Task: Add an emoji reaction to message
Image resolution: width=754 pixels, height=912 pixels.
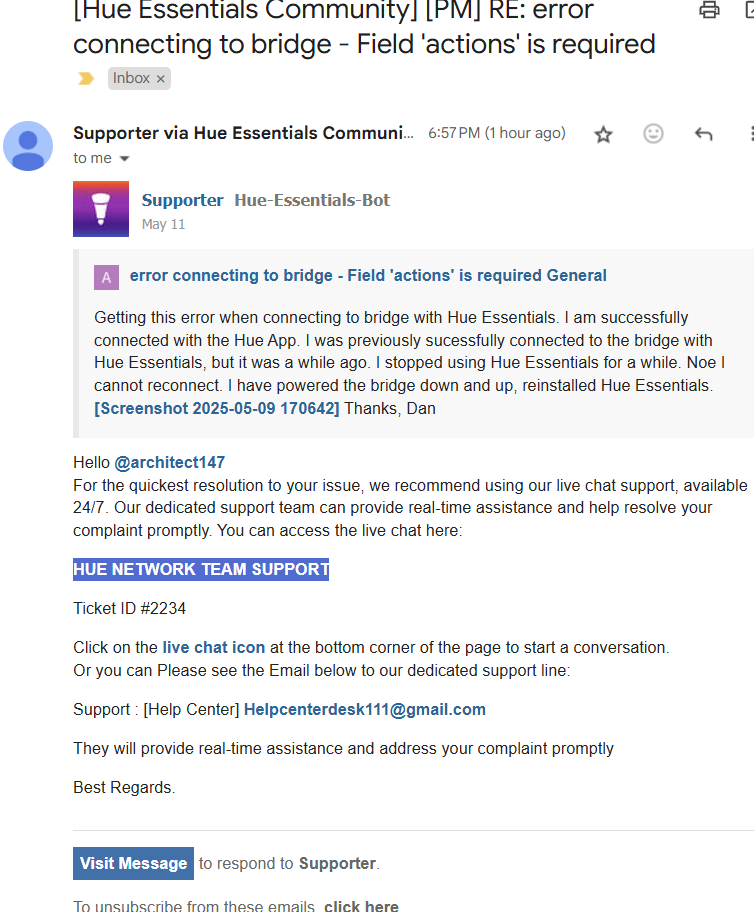Action: tap(653, 134)
